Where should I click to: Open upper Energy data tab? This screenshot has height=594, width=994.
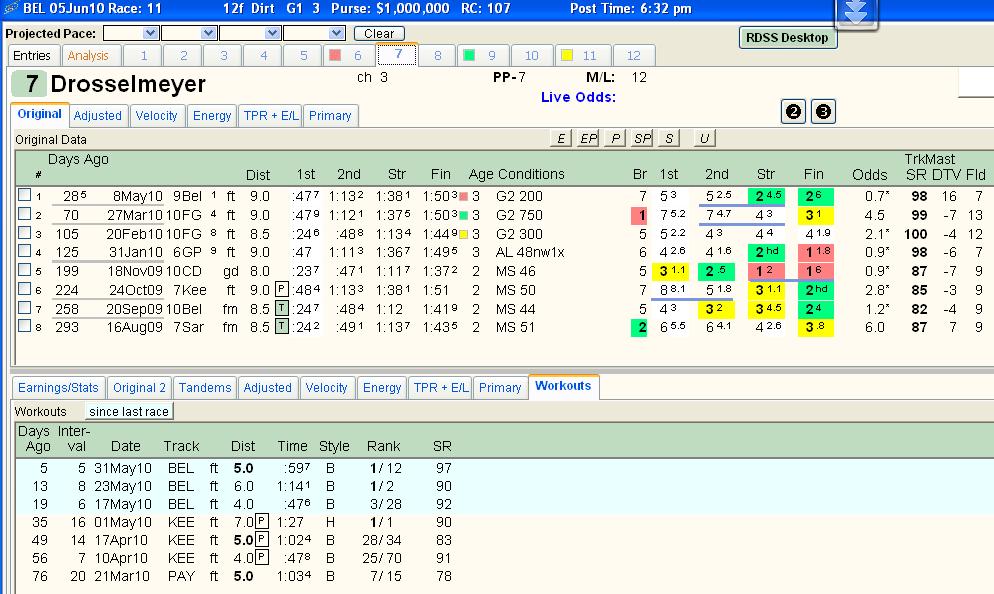click(212, 116)
